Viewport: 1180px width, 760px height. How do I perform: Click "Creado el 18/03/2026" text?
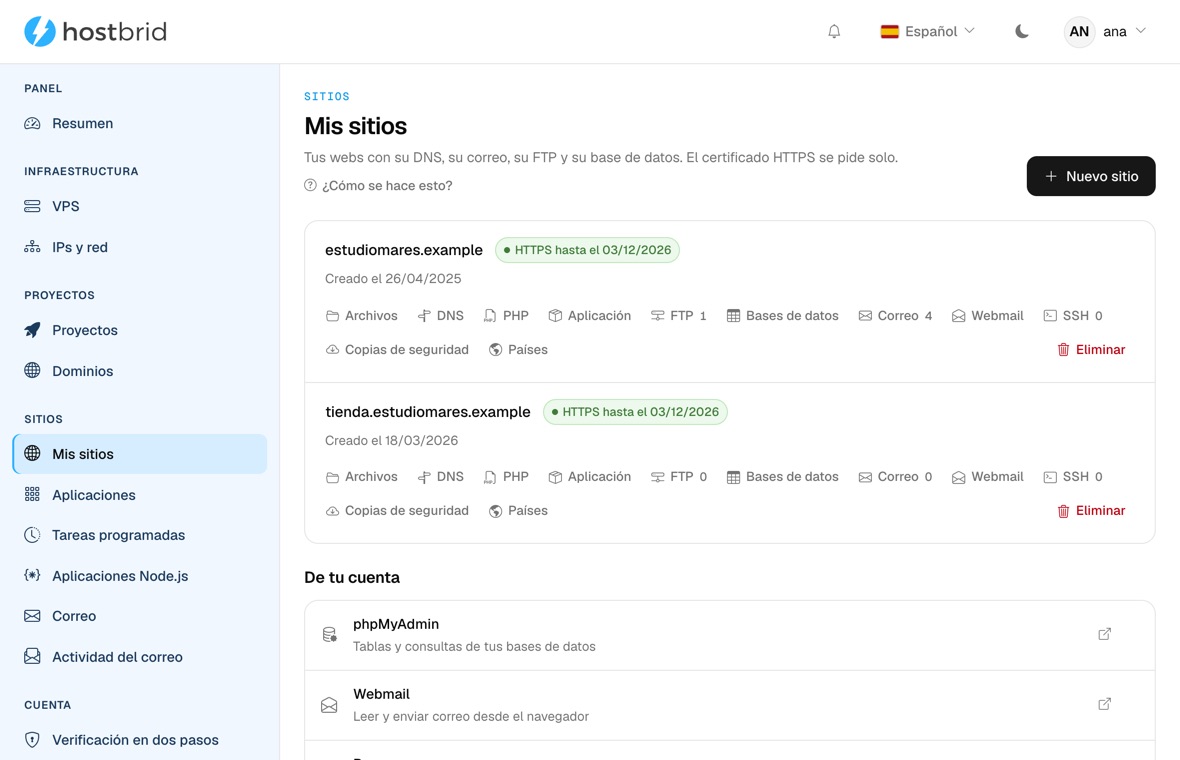391,440
